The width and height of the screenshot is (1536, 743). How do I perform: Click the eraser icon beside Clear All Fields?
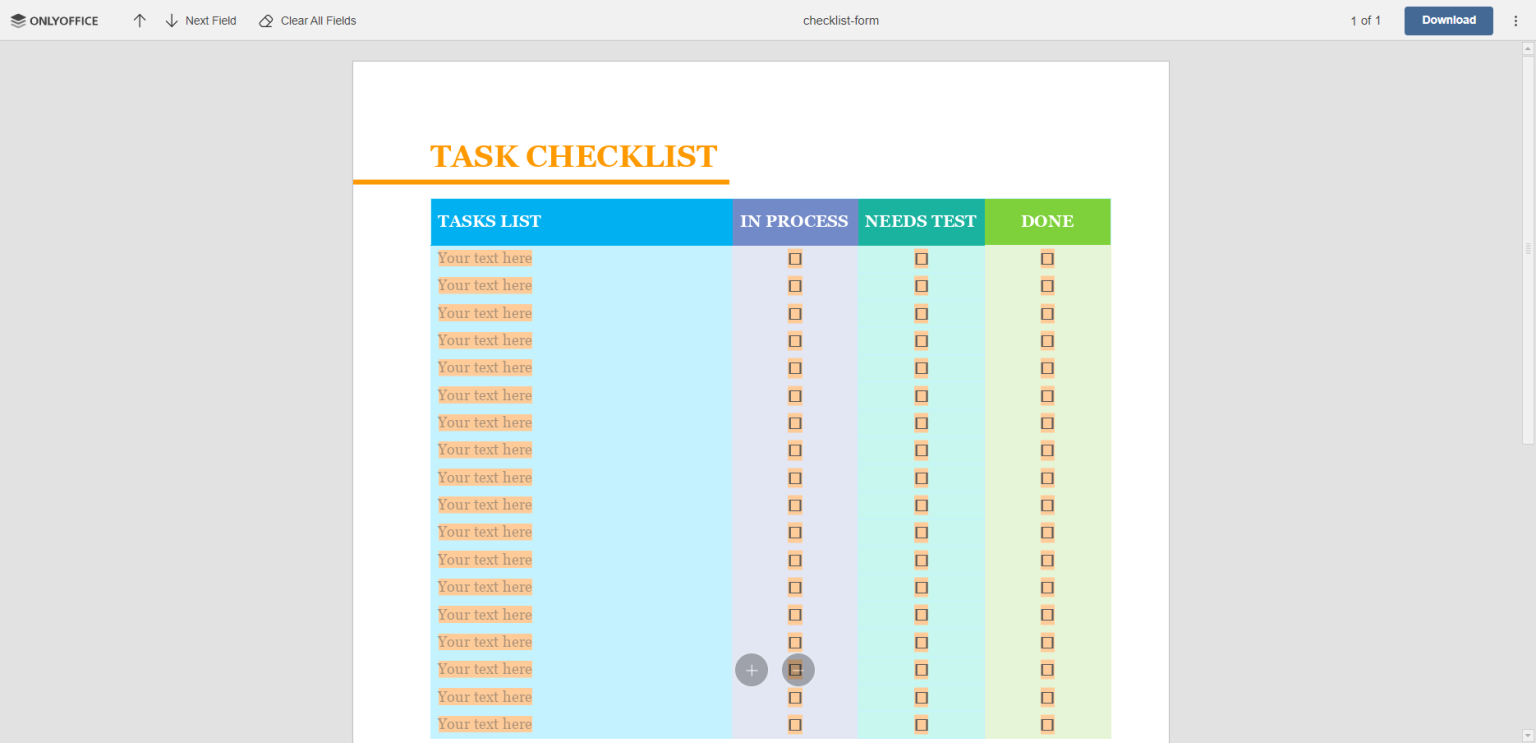pyautogui.click(x=266, y=19)
